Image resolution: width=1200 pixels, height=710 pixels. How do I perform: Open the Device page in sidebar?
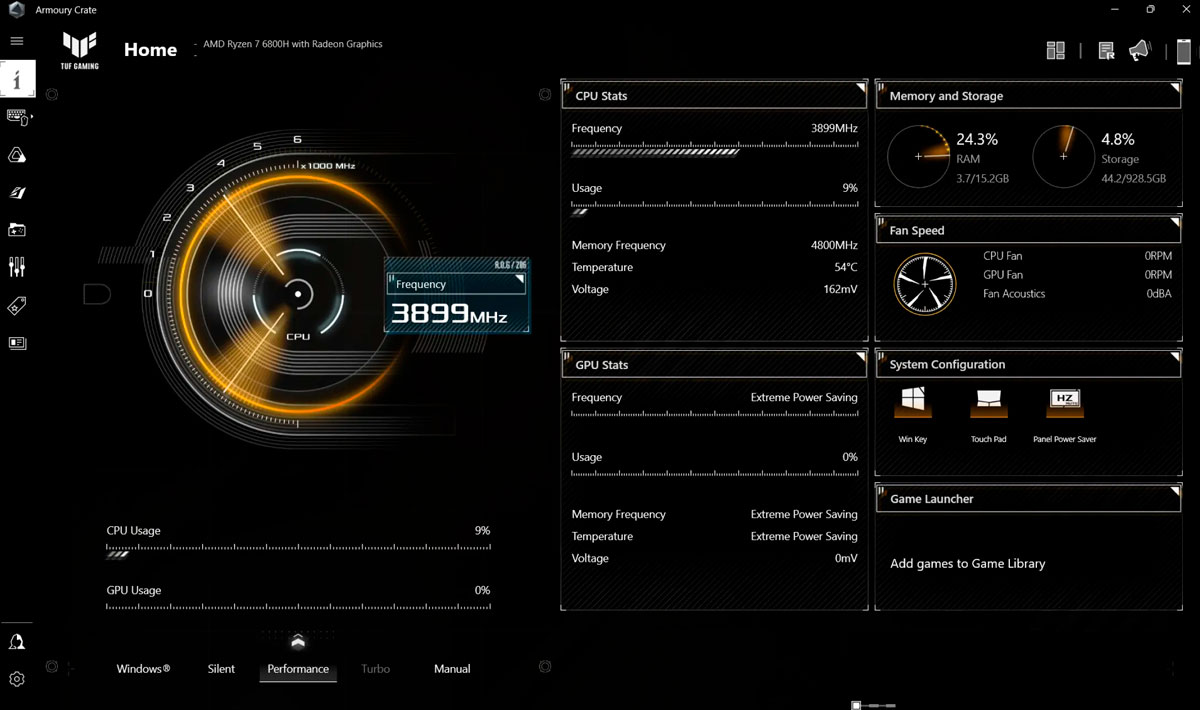[17, 117]
